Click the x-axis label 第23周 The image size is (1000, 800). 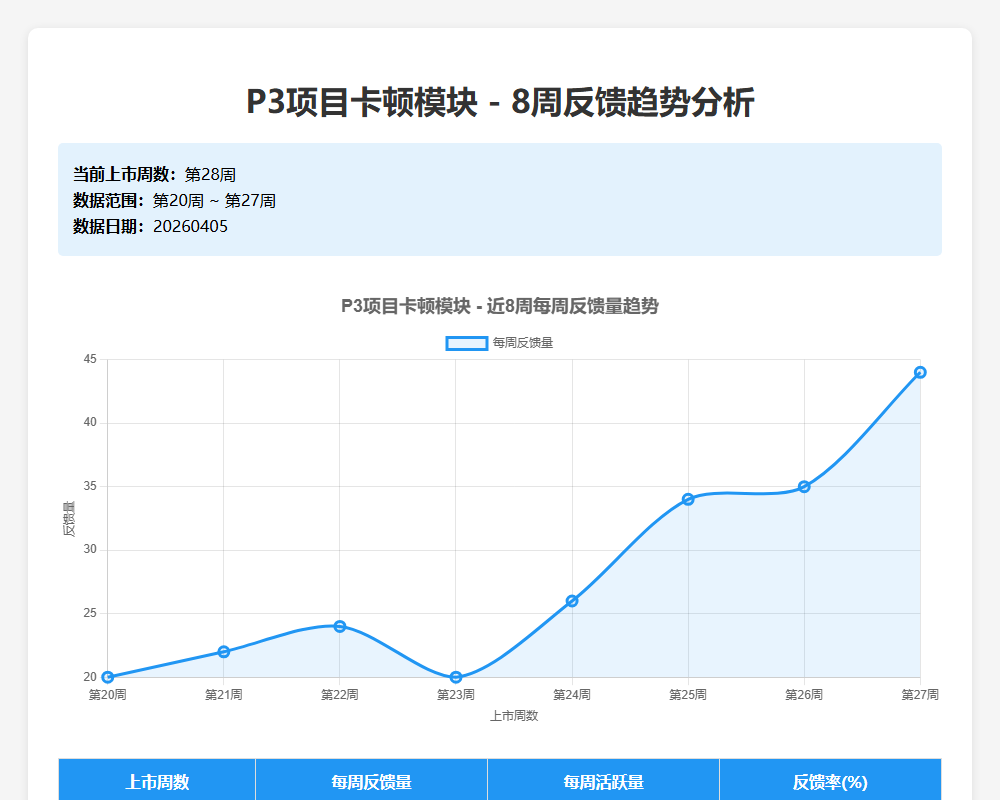point(456,695)
